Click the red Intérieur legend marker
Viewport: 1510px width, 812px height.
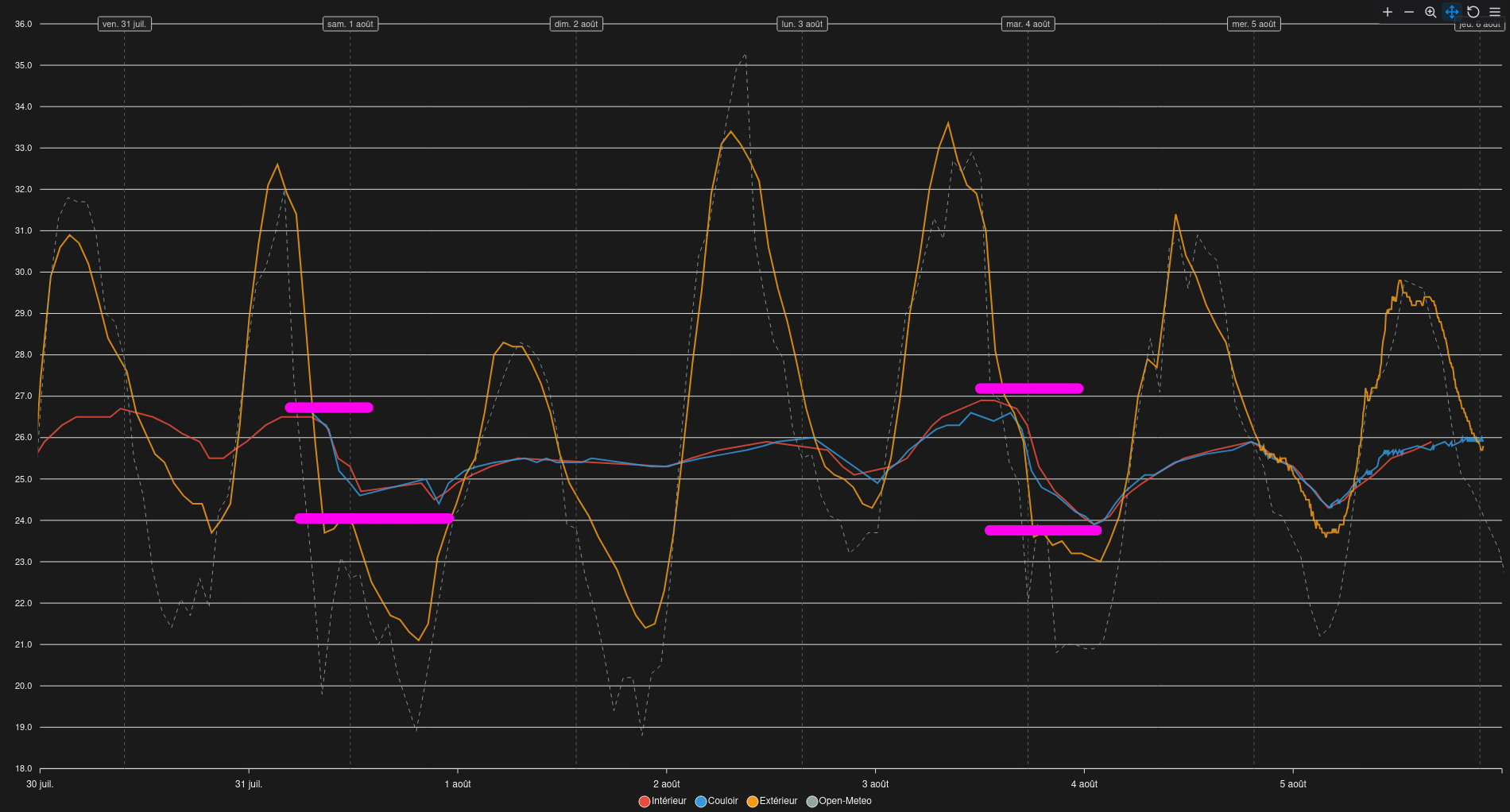click(645, 802)
